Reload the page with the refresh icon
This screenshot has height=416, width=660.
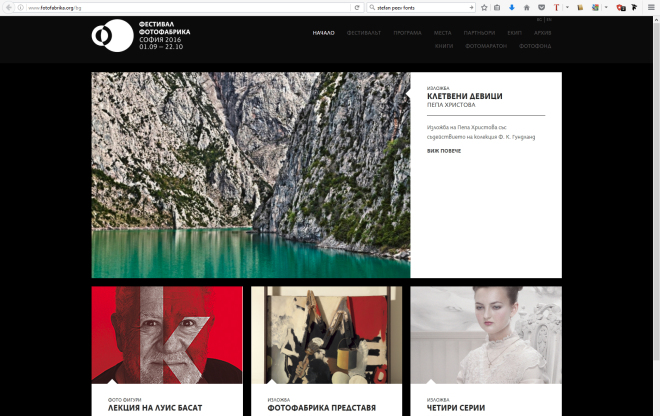click(357, 7)
